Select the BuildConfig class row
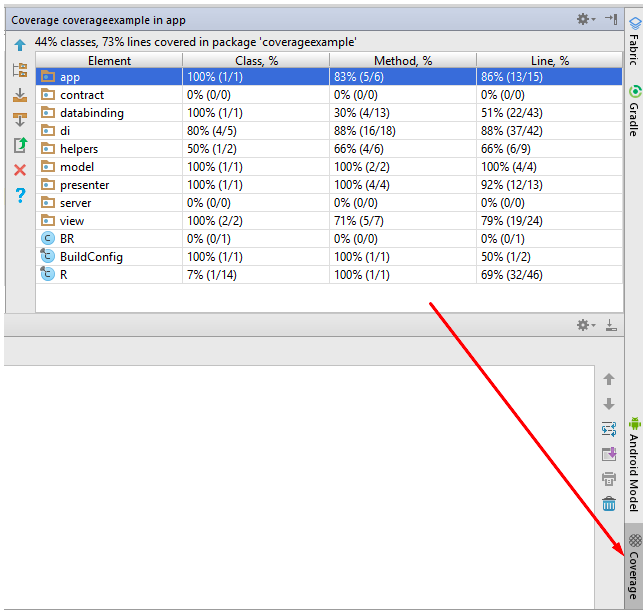The image size is (643, 615). coord(329,257)
